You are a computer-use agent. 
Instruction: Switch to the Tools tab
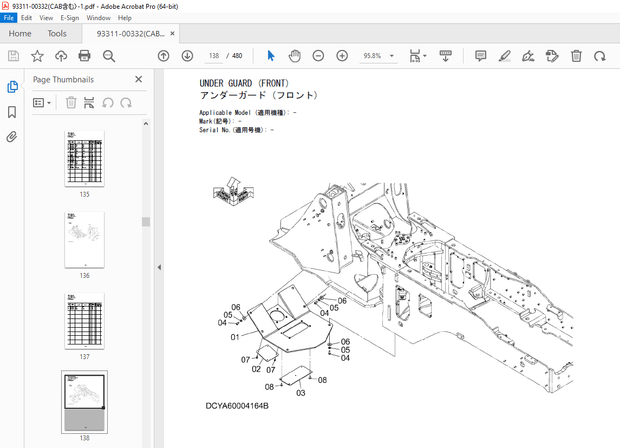click(57, 34)
